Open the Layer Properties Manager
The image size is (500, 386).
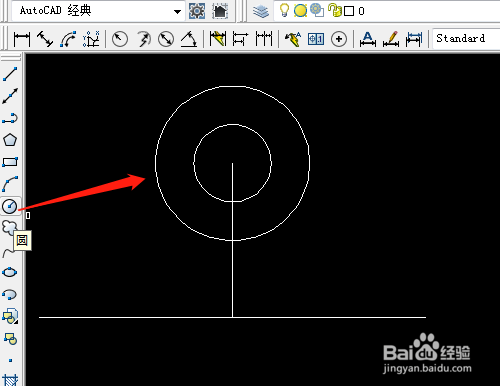coord(261,11)
